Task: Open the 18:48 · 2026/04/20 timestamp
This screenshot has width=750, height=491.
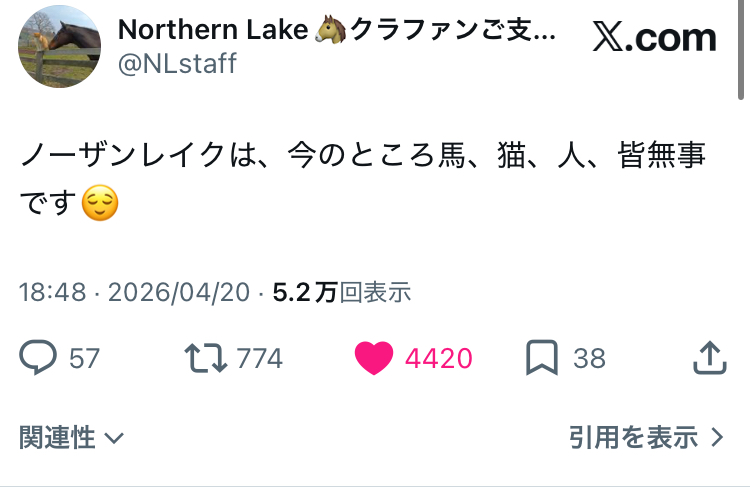Action: 134,292
